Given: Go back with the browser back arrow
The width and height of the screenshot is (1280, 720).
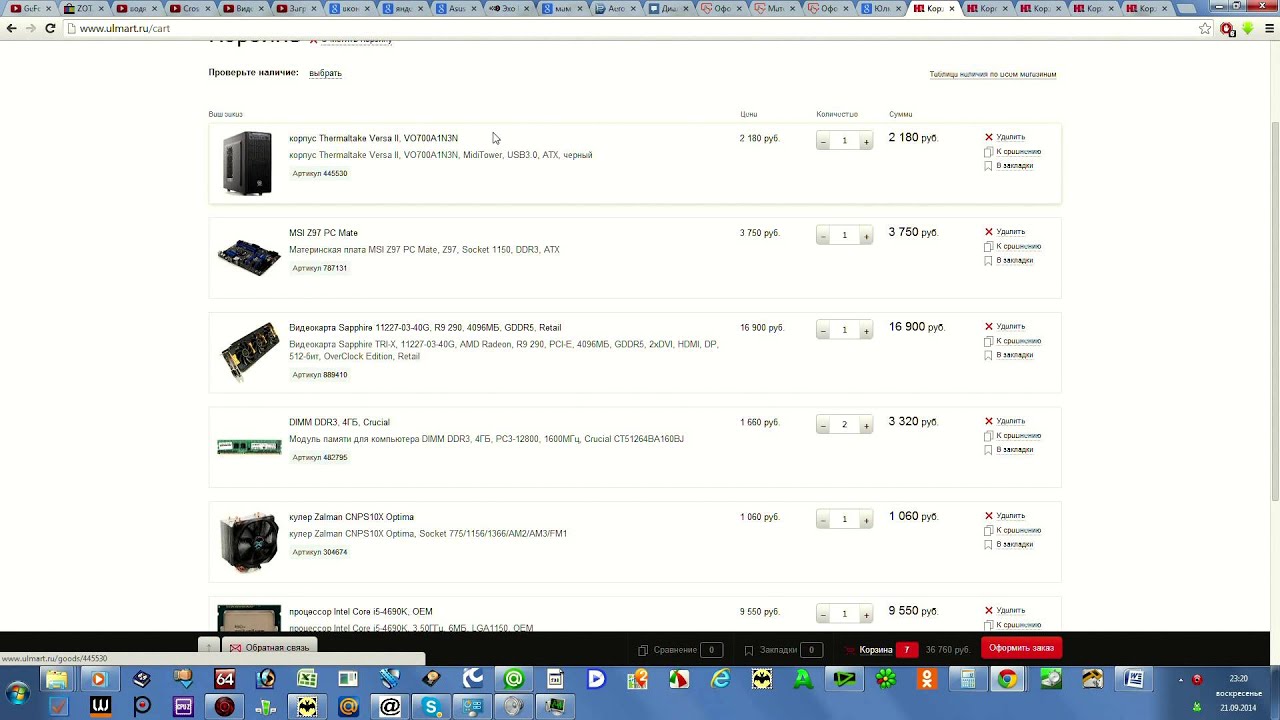Looking at the screenshot, I should coord(12,28).
